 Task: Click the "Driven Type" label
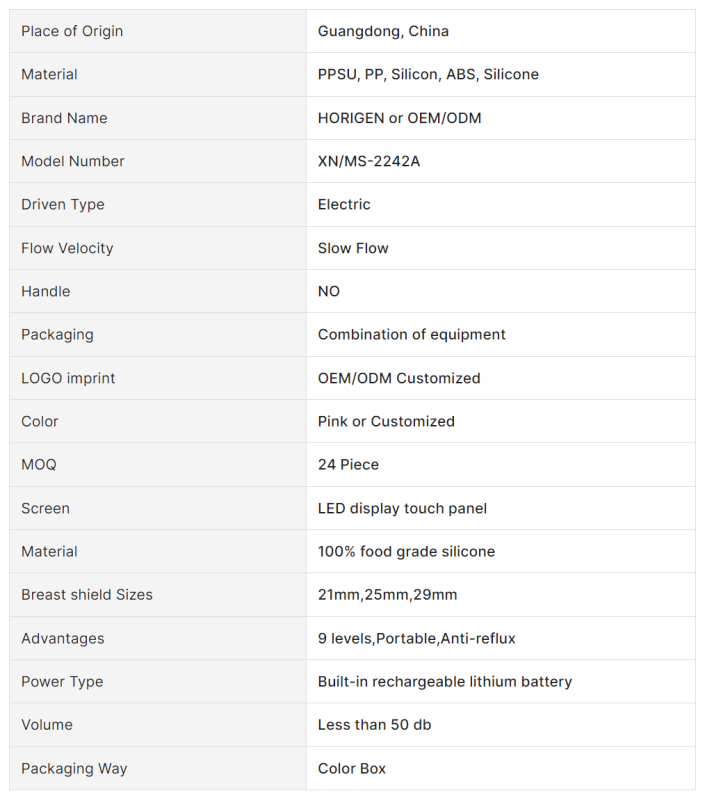(63, 204)
